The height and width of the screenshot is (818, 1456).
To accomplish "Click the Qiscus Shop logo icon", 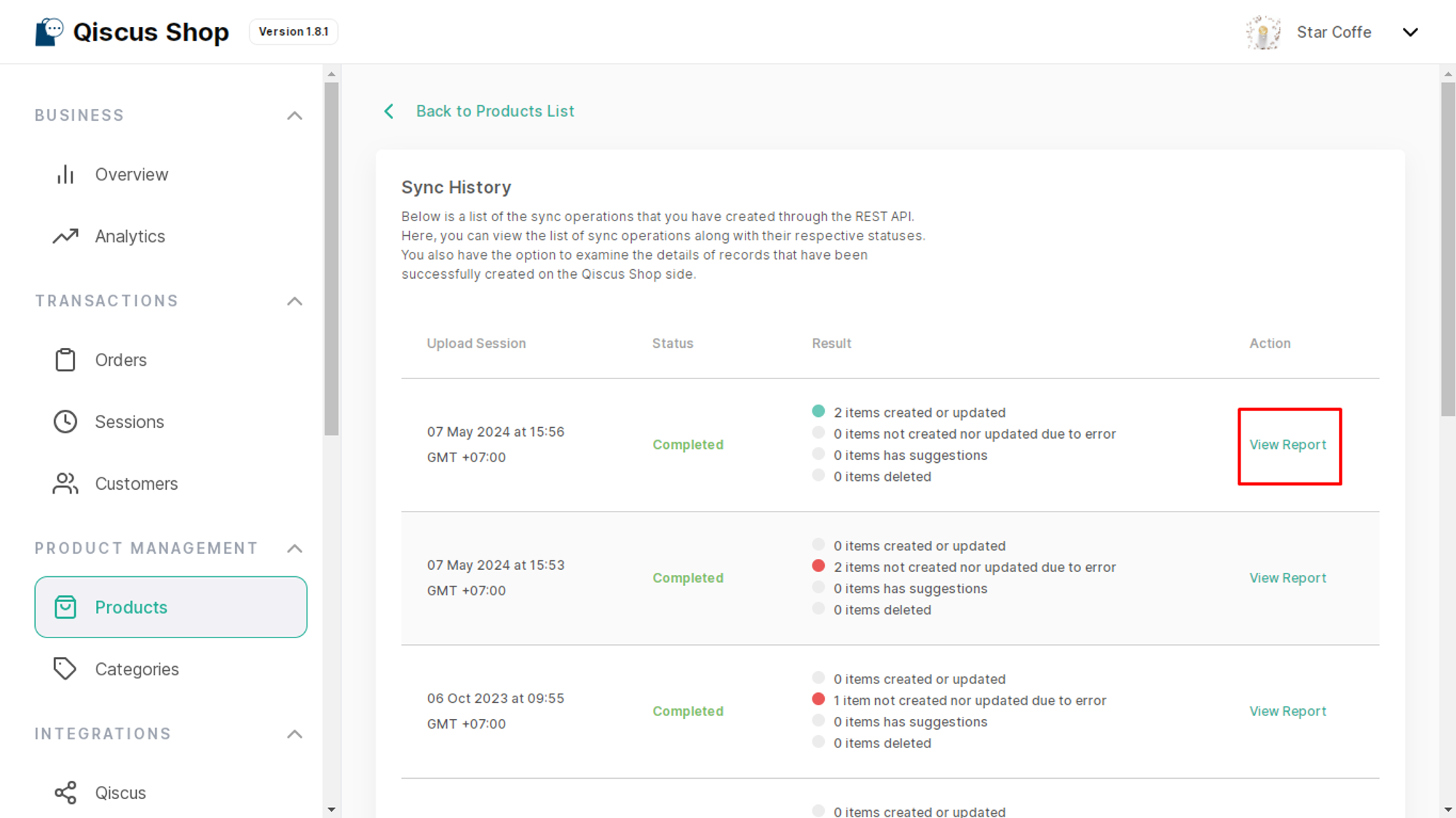I will click(50, 32).
